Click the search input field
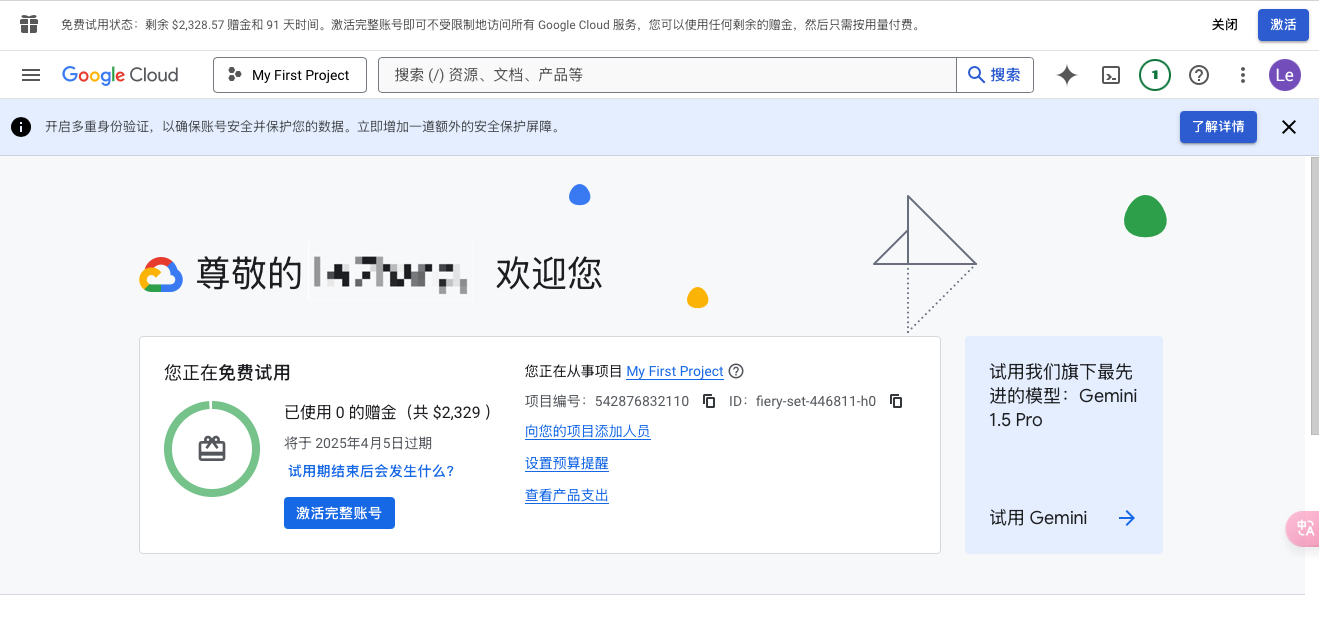Screen dimensions: 1319x630 point(666,75)
